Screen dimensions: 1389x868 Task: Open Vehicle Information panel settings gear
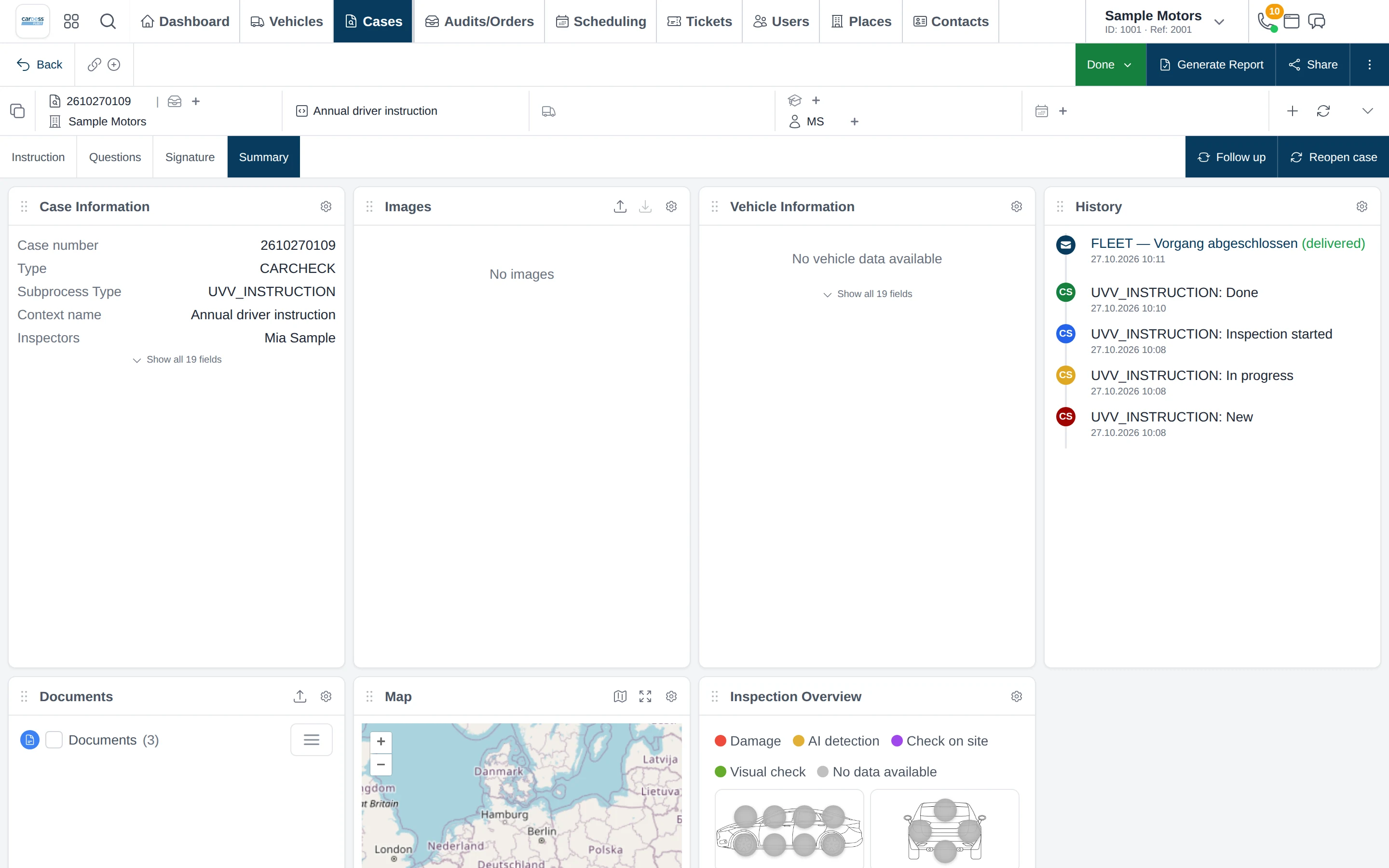1017,206
